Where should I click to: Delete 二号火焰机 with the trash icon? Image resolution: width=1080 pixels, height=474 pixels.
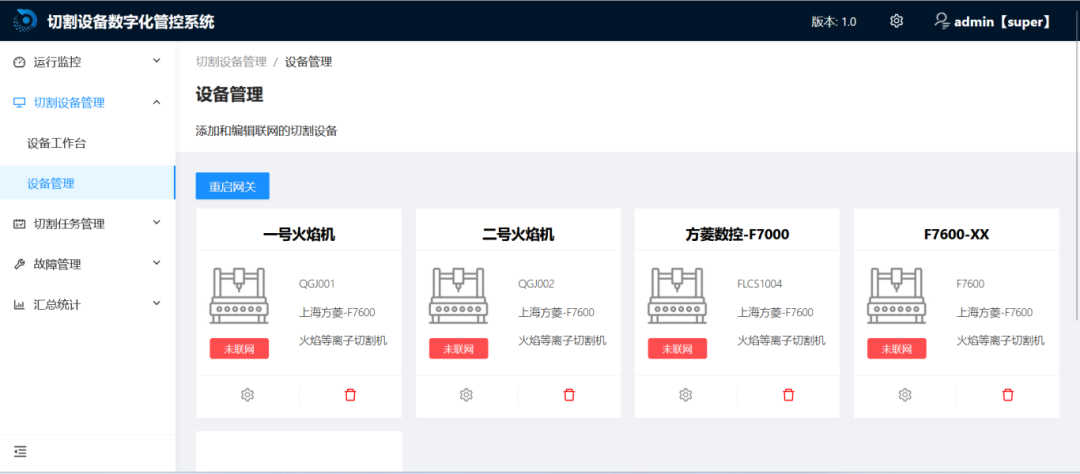[569, 395]
